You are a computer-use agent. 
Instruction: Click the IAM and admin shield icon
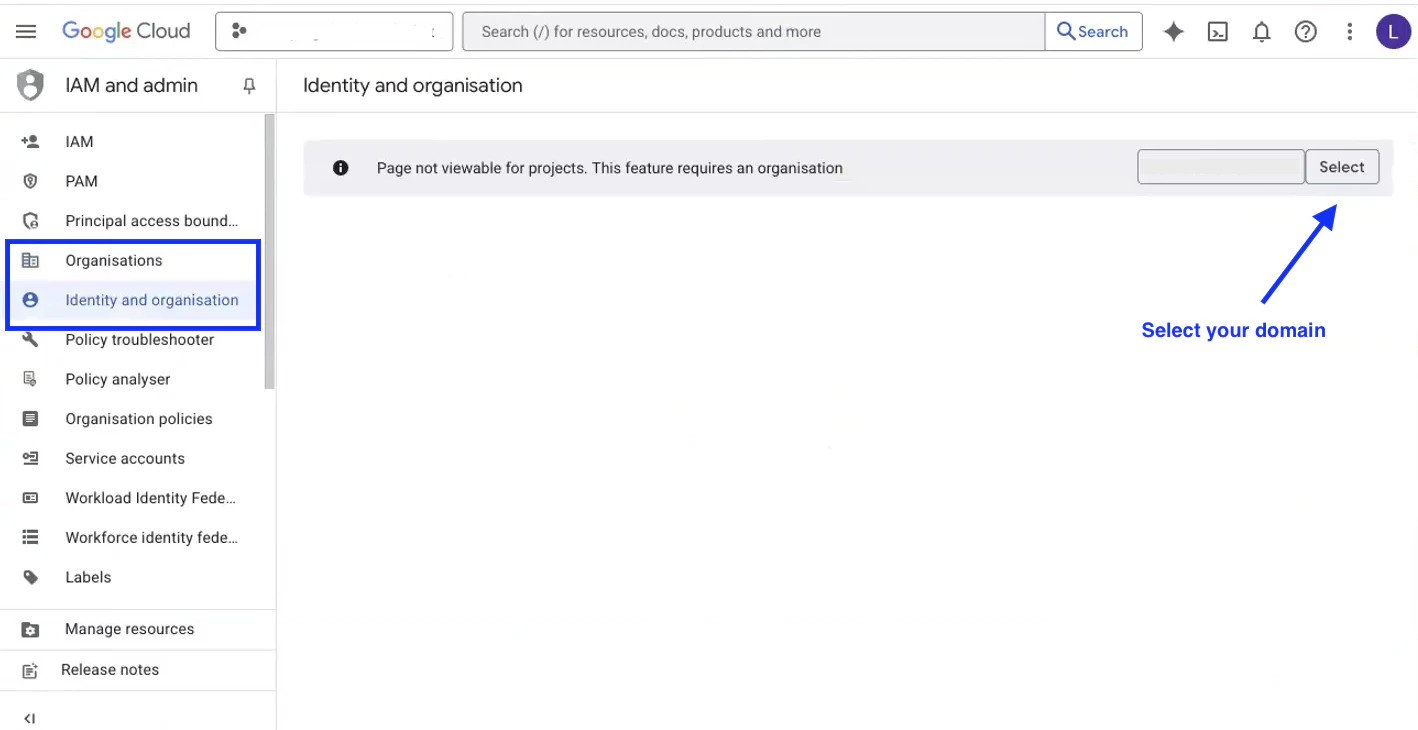tap(31, 85)
